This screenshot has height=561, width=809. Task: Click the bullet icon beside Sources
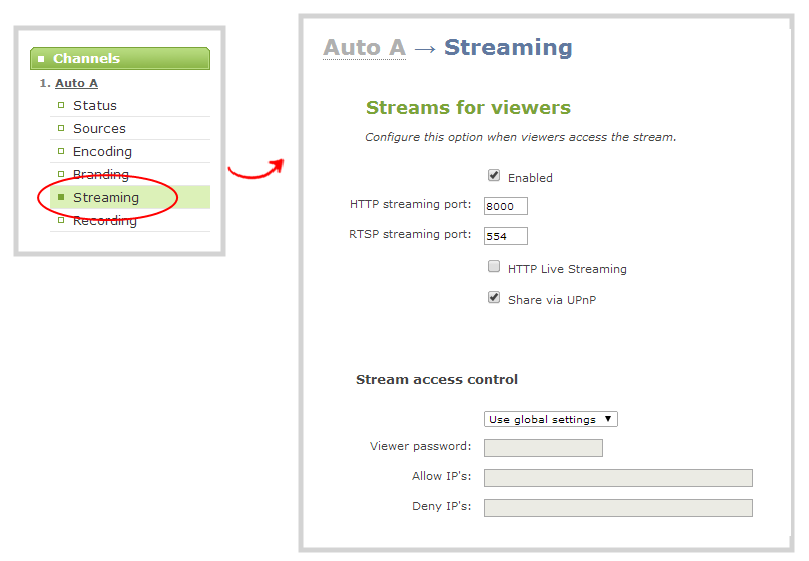[61, 128]
